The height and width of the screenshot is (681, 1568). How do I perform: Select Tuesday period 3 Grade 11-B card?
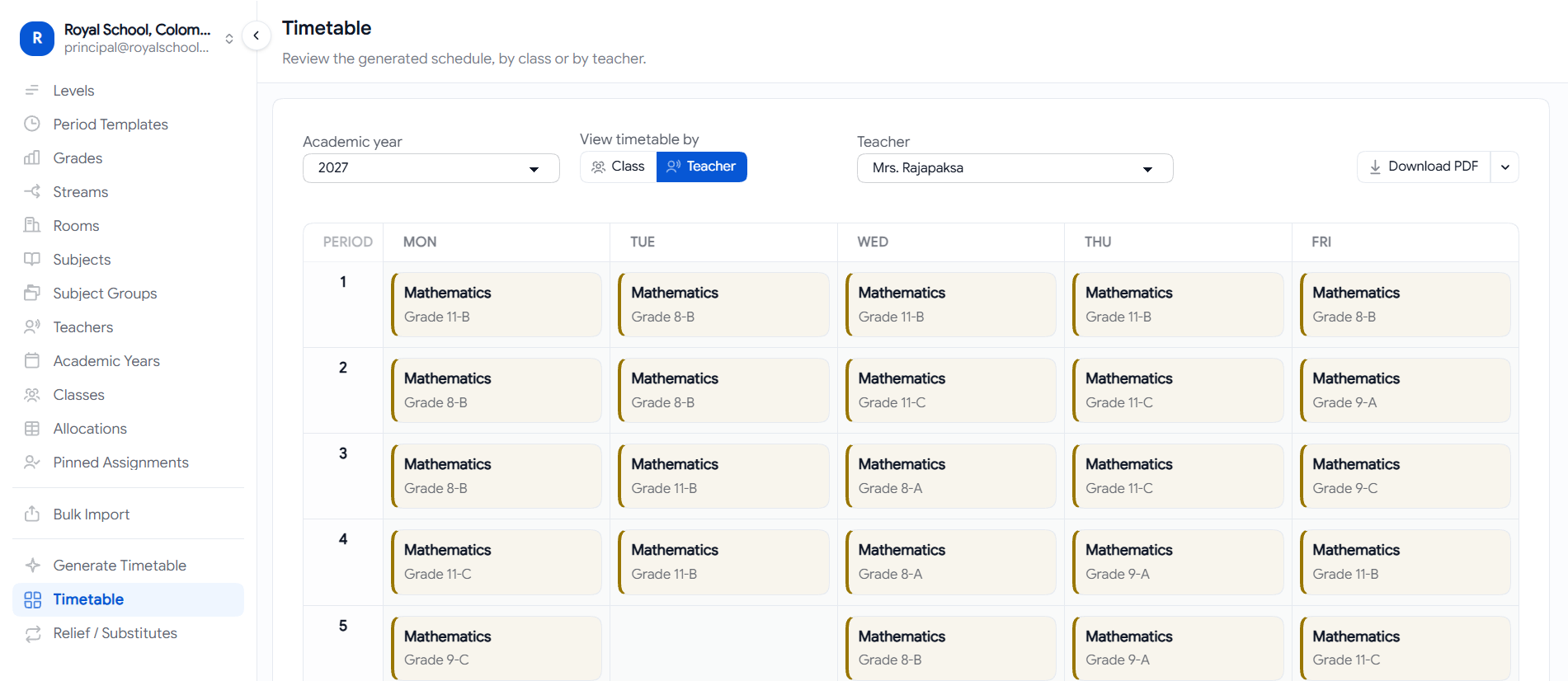(723, 476)
